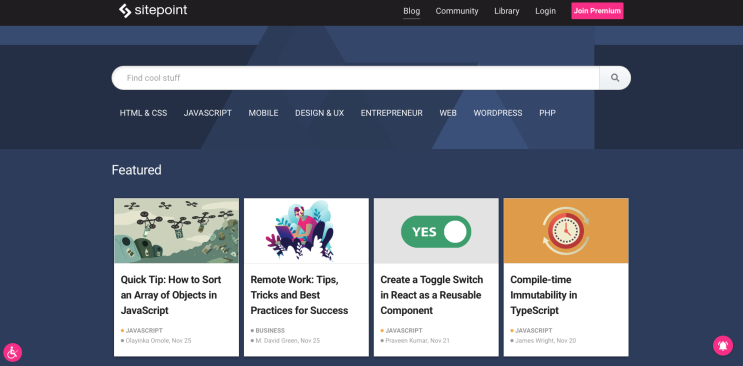The height and width of the screenshot is (366, 743).
Task: Open 'Compile-time Immutability in TypeScript' title
Action: click(x=544, y=295)
